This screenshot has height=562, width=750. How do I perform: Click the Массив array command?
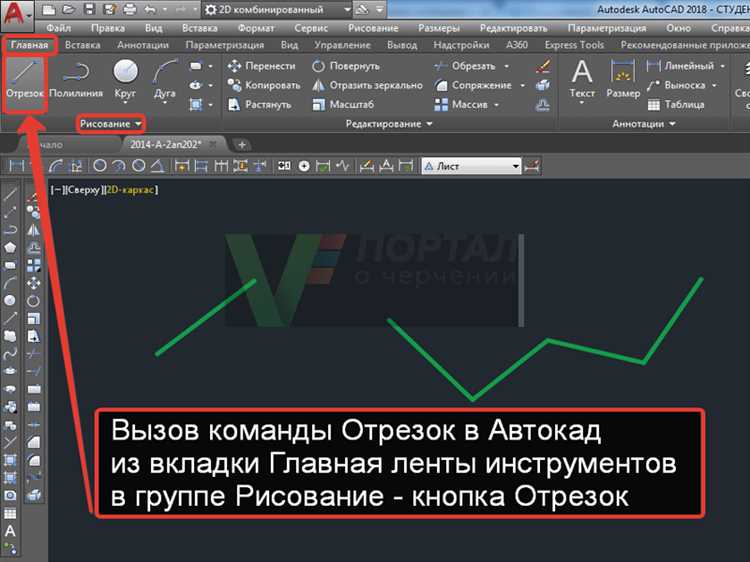tap(461, 104)
